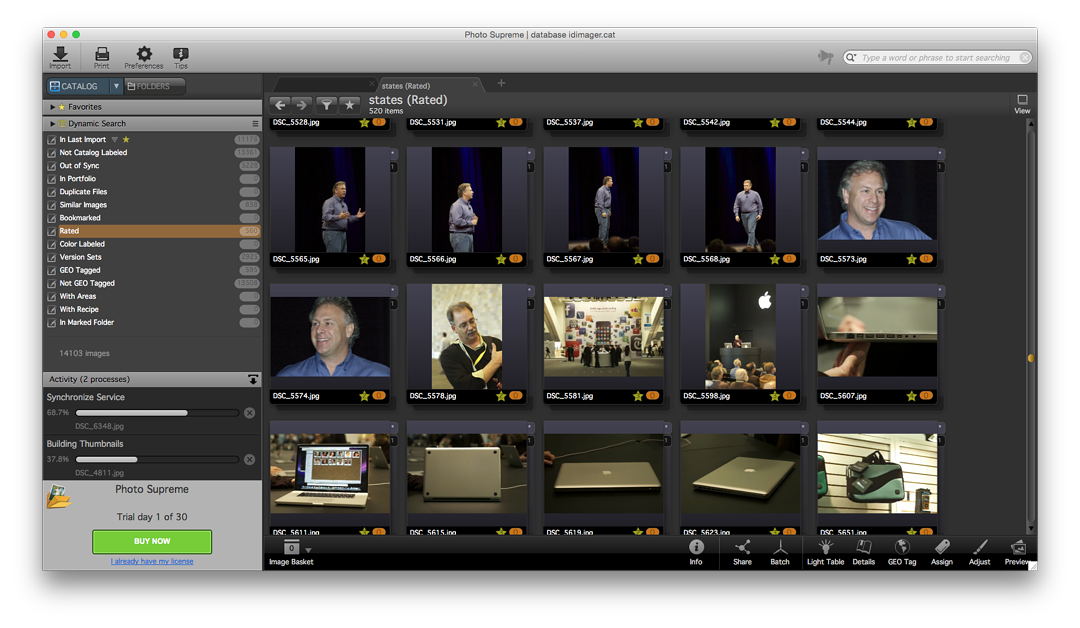Open the Adjust tool

point(979,552)
